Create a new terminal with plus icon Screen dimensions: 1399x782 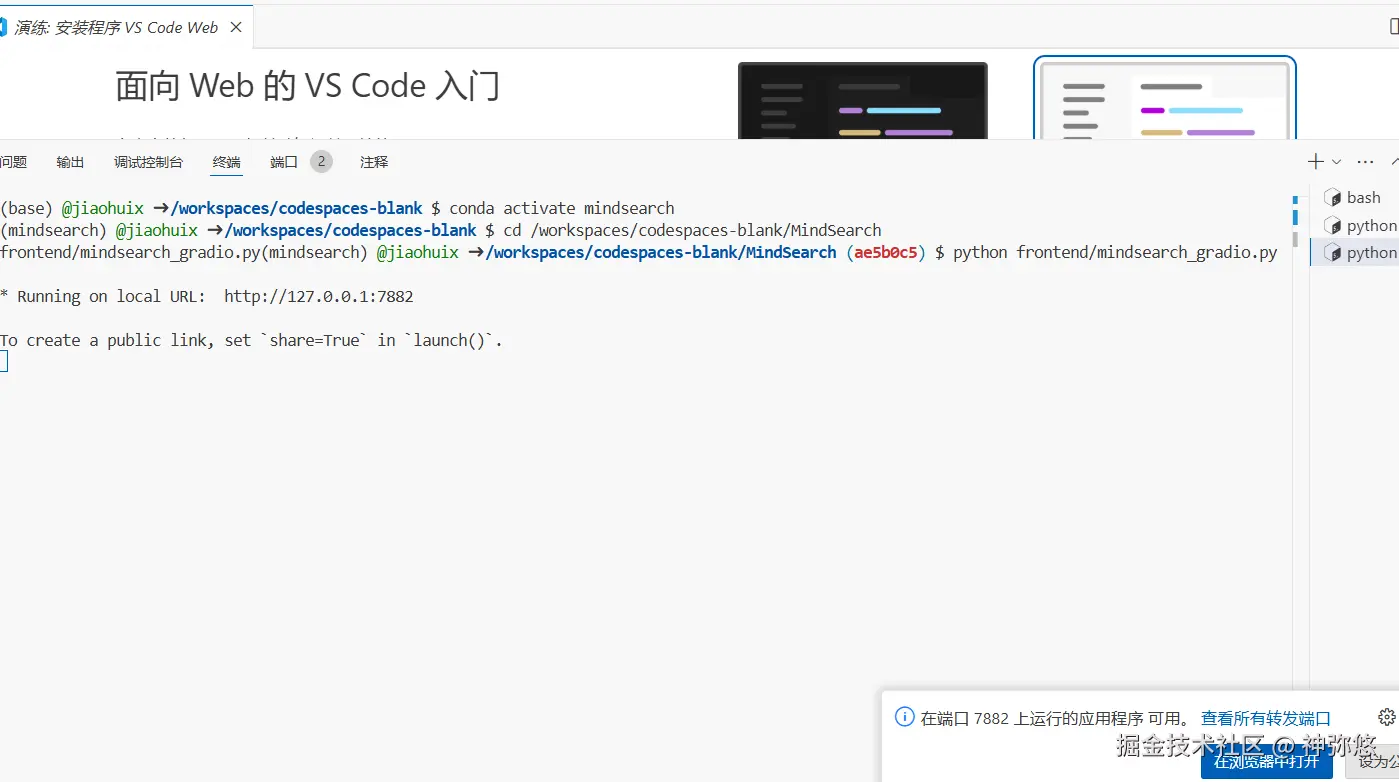click(x=1316, y=162)
